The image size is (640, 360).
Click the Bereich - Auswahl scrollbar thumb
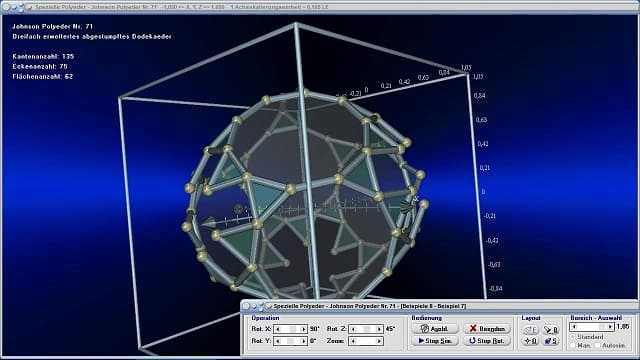coord(602,327)
